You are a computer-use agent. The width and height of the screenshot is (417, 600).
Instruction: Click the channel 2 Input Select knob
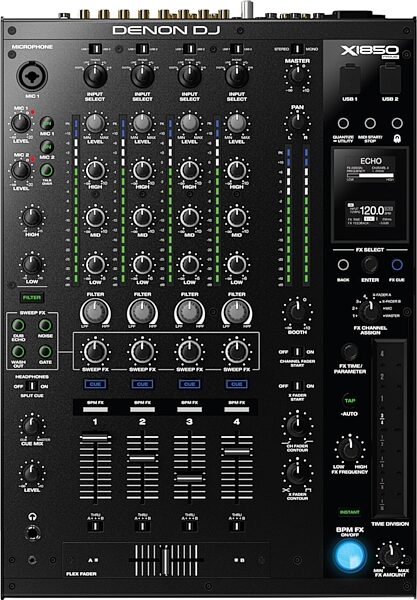click(142, 76)
